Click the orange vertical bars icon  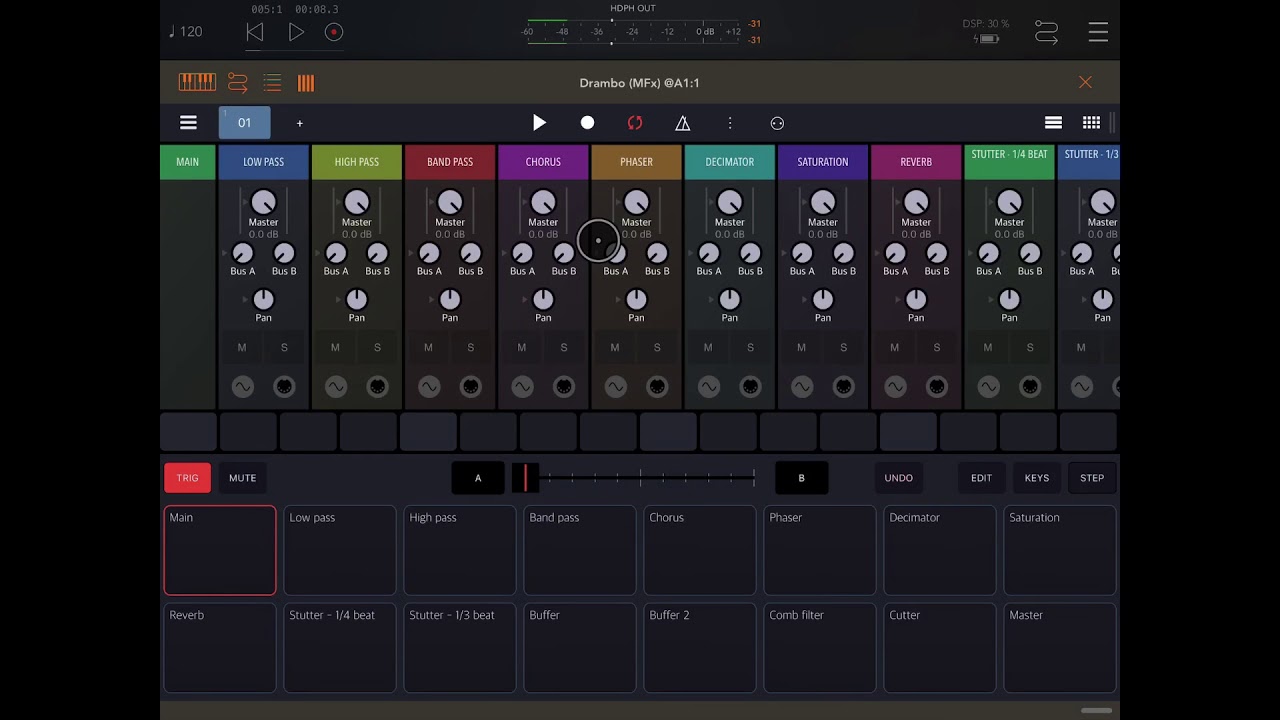(x=306, y=83)
